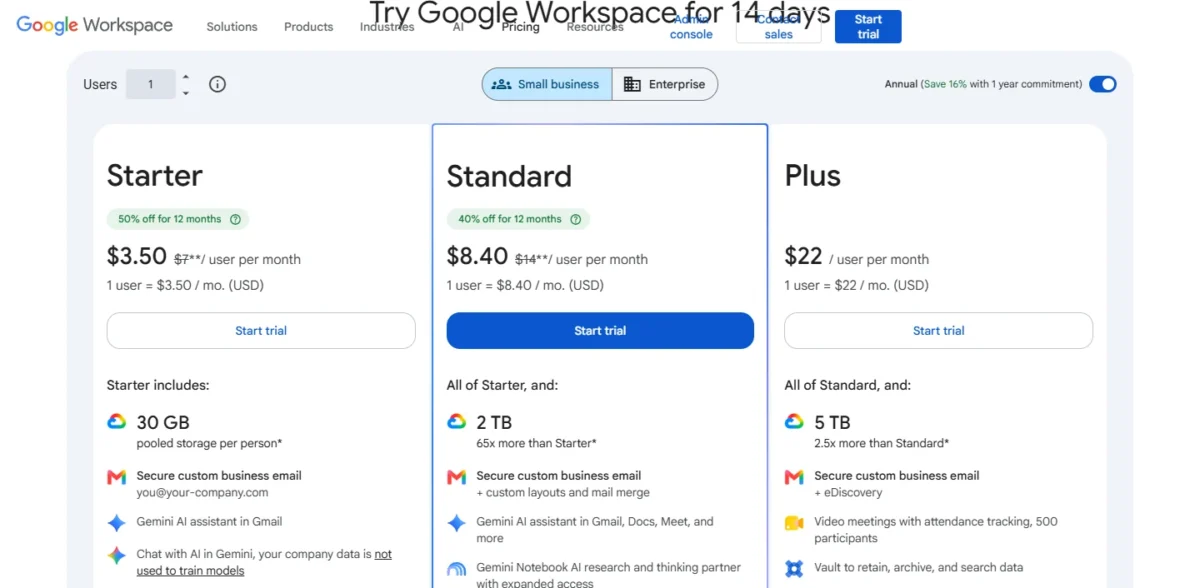The width and height of the screenshot is (1200, 588).
Task: Open the Resources menu
Action: coord(595,27)
